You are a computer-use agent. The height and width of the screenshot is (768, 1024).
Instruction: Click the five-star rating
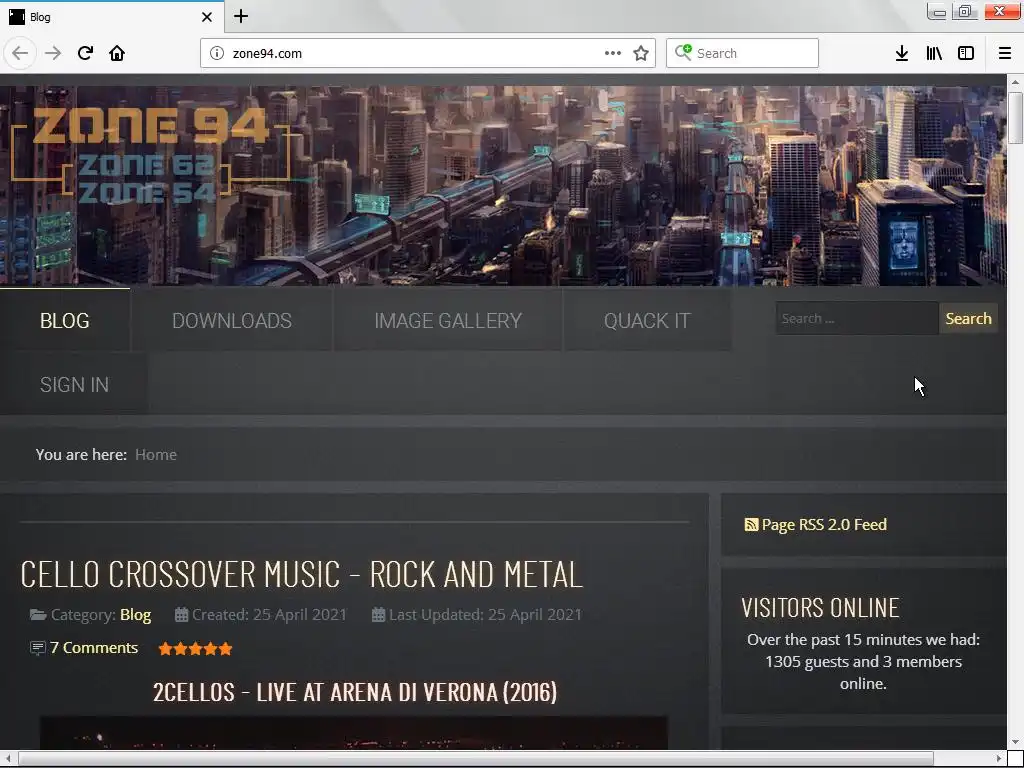(195, 648)
